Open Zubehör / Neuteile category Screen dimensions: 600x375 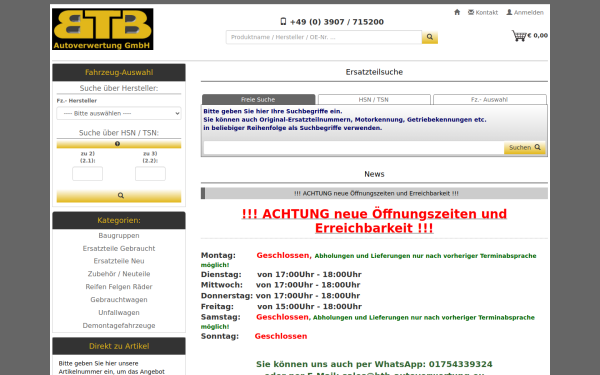[x=119, y=274]
